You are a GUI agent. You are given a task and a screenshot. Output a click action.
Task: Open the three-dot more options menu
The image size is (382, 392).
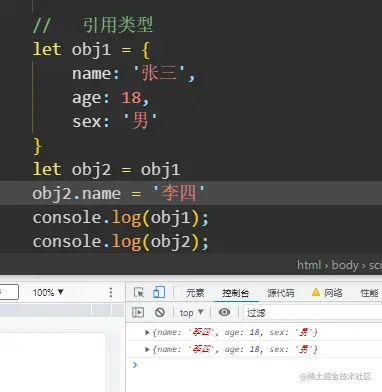coord(111,293)
